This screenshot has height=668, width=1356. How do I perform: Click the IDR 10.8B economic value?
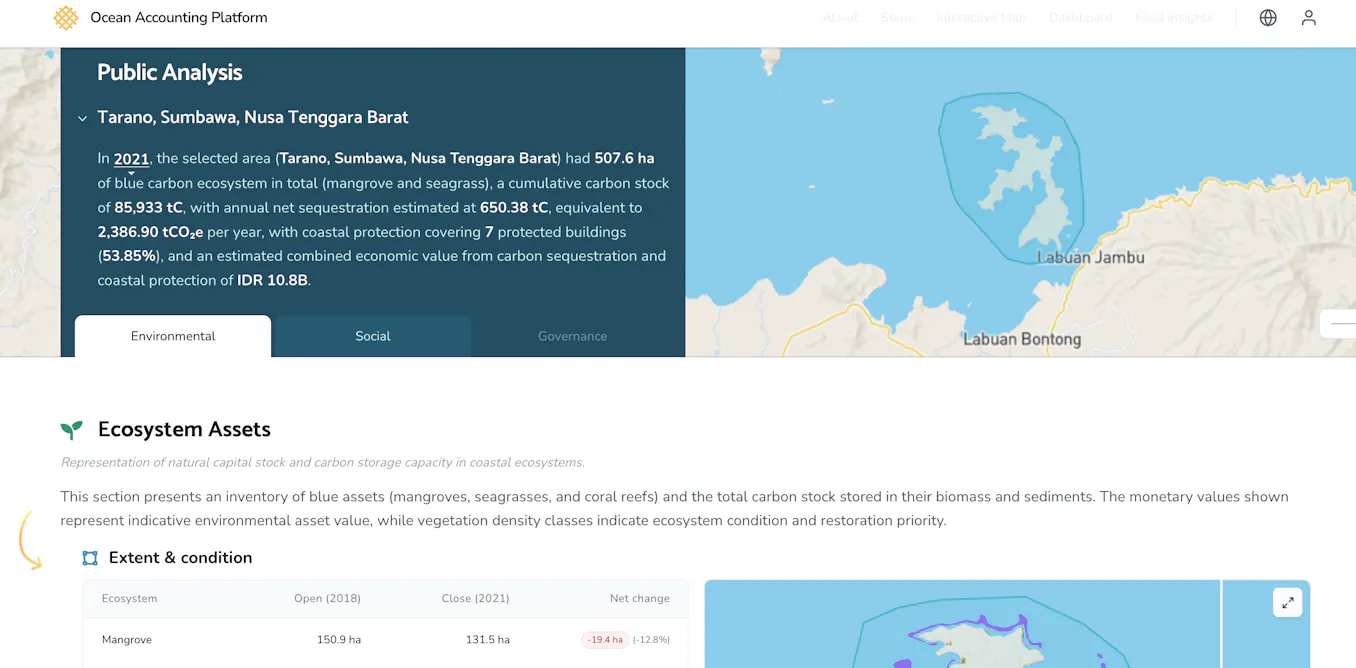tap(272, 281)
